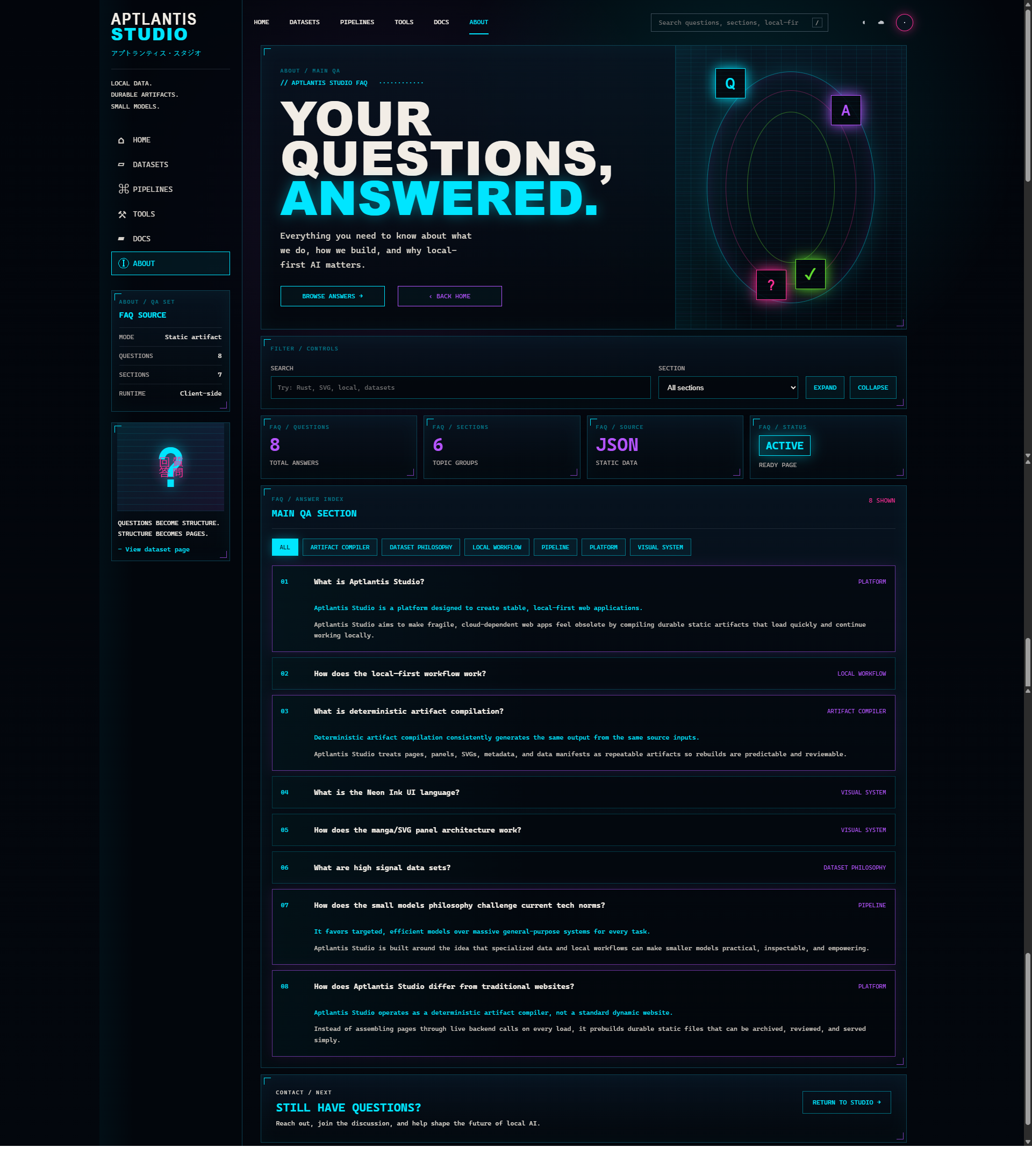Collapse question 01 What is Aptlantis Studio
This screenshot has height=1176, width=1032.
coord(583,582)
